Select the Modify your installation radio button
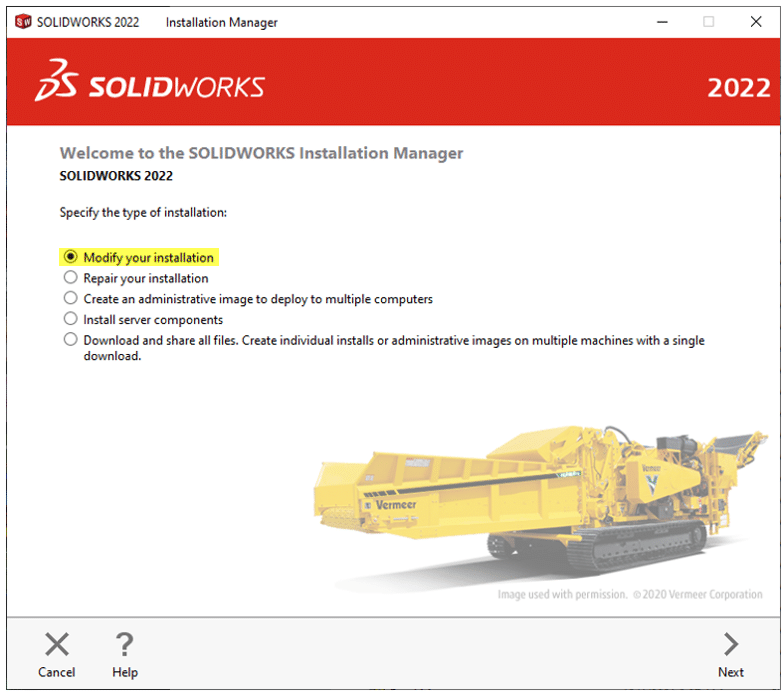This screenshot has width=783, height=694. (x=70, y=257)
